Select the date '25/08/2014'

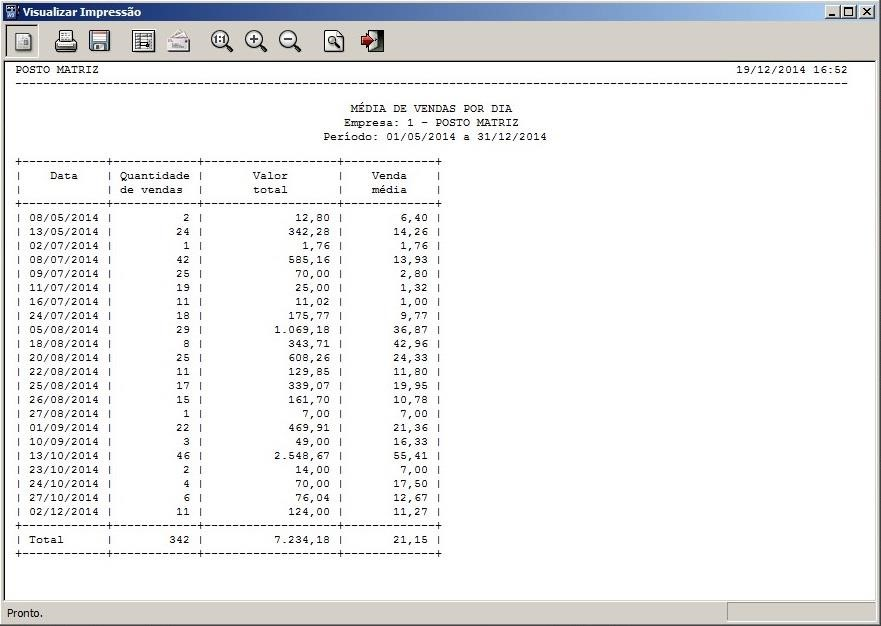pos(63,385)
